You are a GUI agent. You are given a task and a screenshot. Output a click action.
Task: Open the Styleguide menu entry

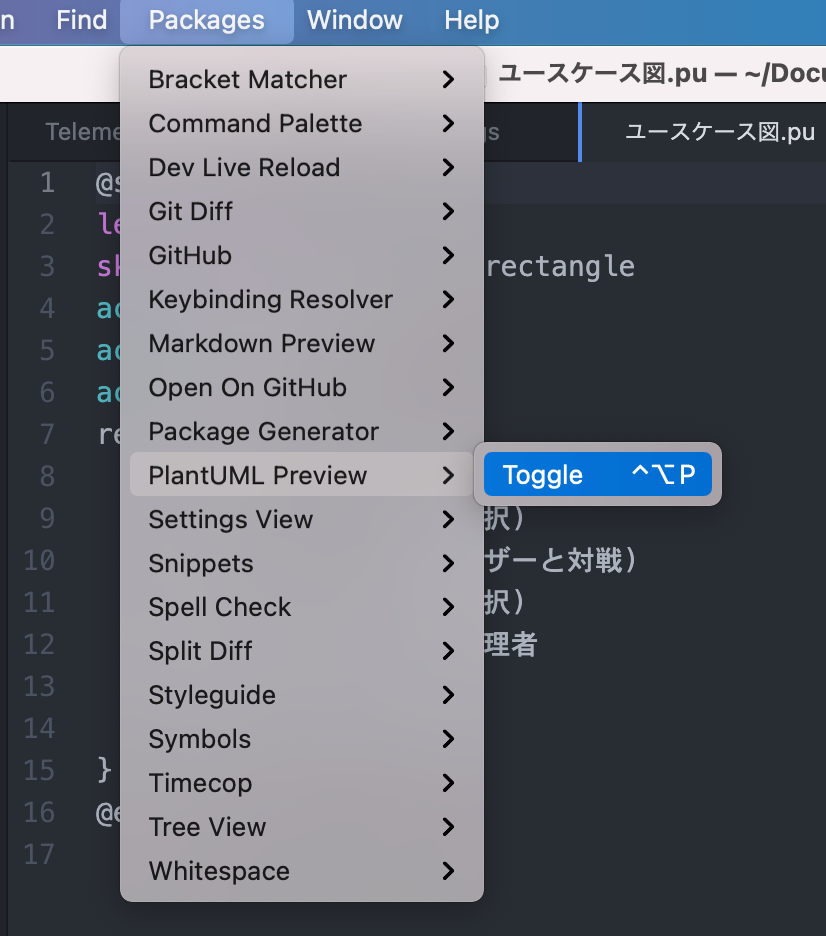pyautogui.click(x=210, y=695)
